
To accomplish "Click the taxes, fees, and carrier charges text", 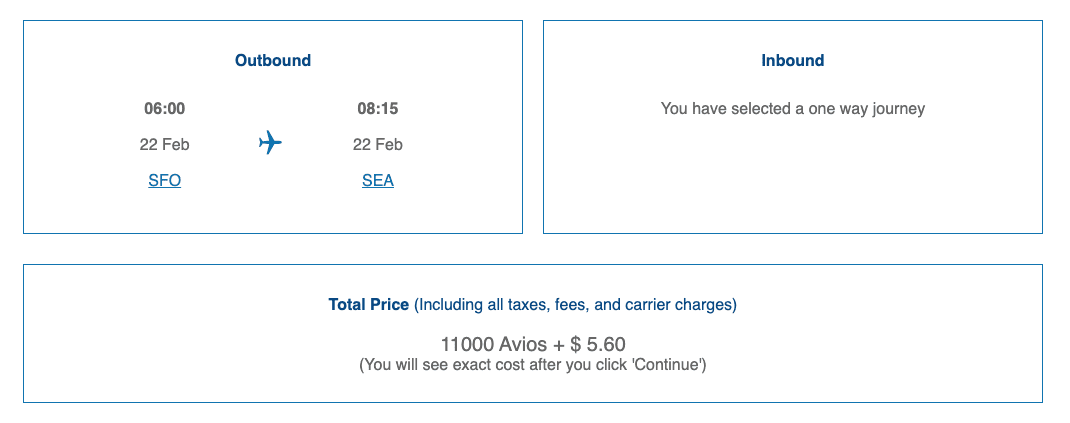I will click(x=575, y=304).
